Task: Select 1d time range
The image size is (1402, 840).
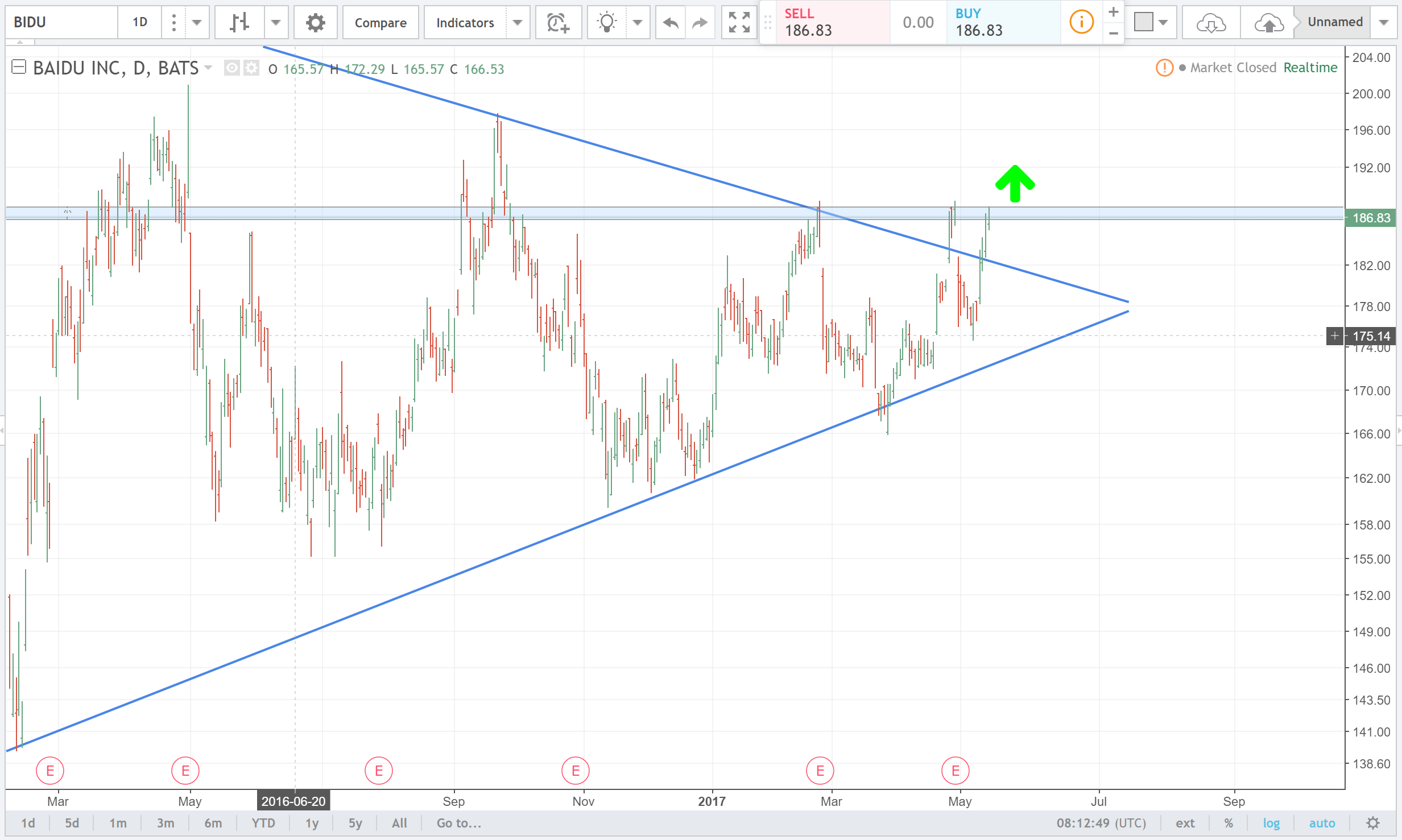Action: pyautogui.click(x=28, y=823)
